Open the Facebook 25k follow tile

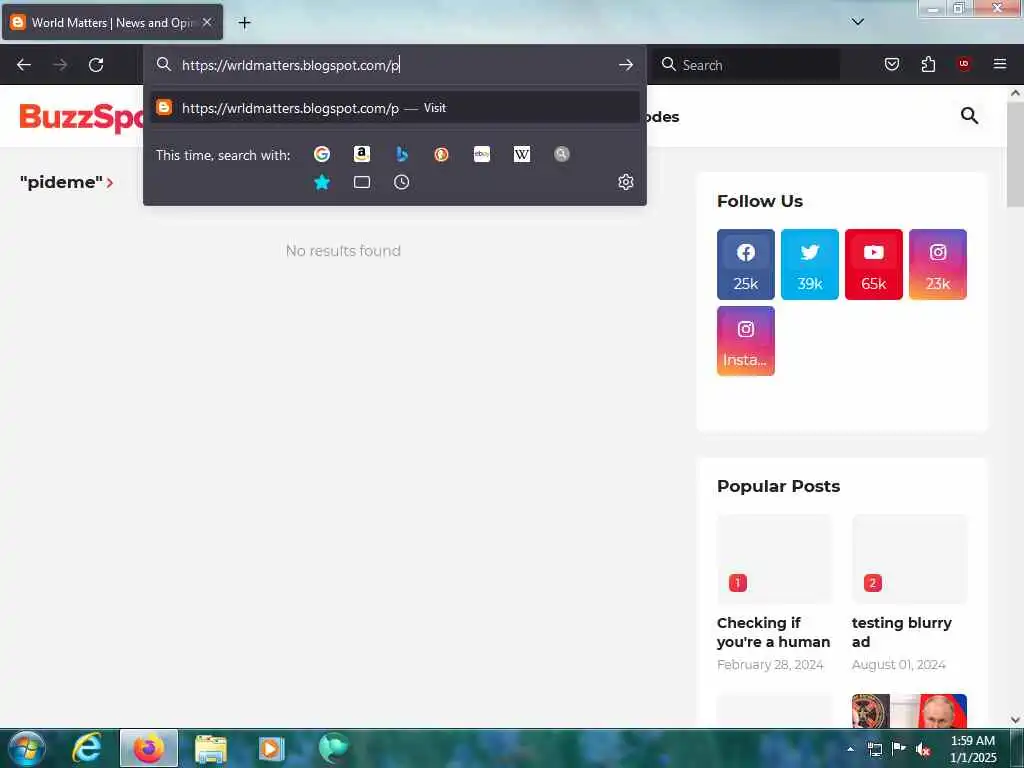click(746, 264)
